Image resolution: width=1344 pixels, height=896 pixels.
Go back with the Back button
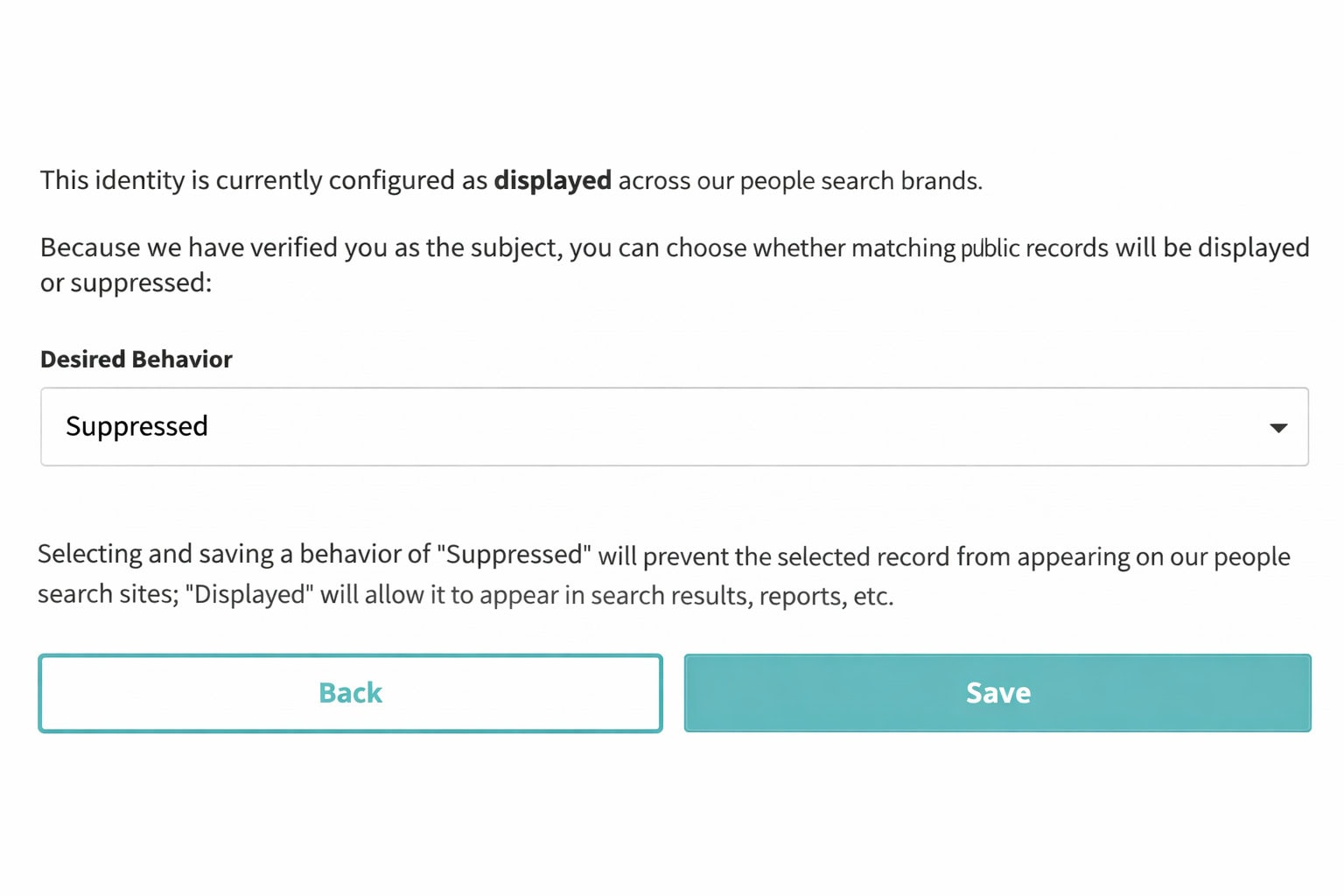350,693
